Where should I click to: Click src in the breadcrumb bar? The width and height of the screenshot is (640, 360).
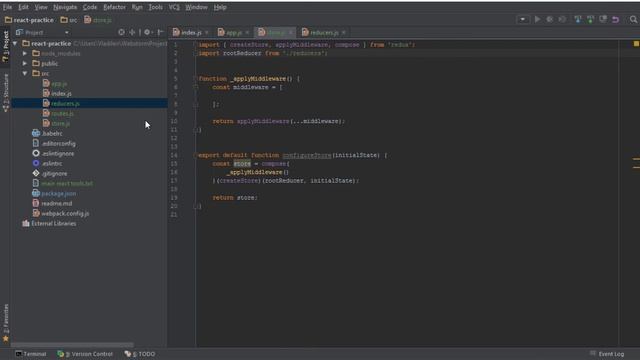(x=69, y=20)
